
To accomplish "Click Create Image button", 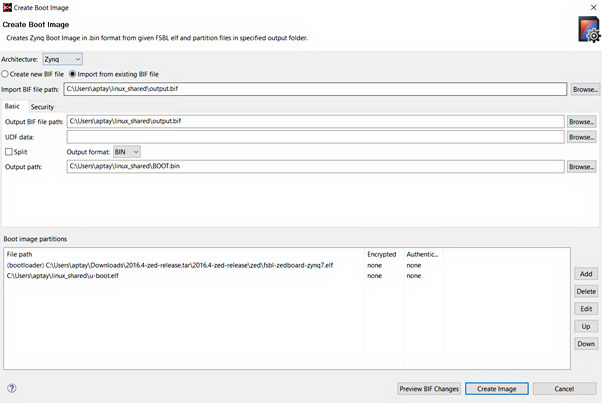I will (x=496, y=388).
